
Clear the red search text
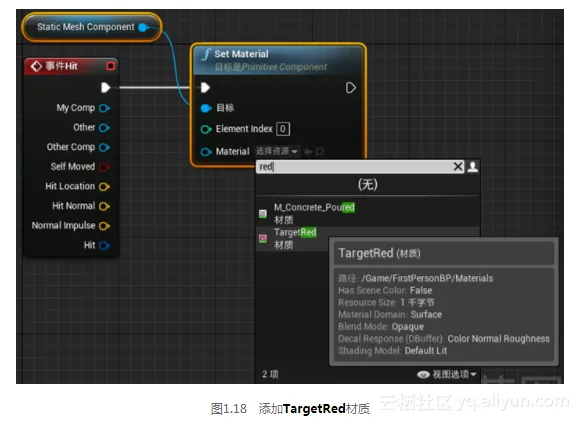point(458,166)
